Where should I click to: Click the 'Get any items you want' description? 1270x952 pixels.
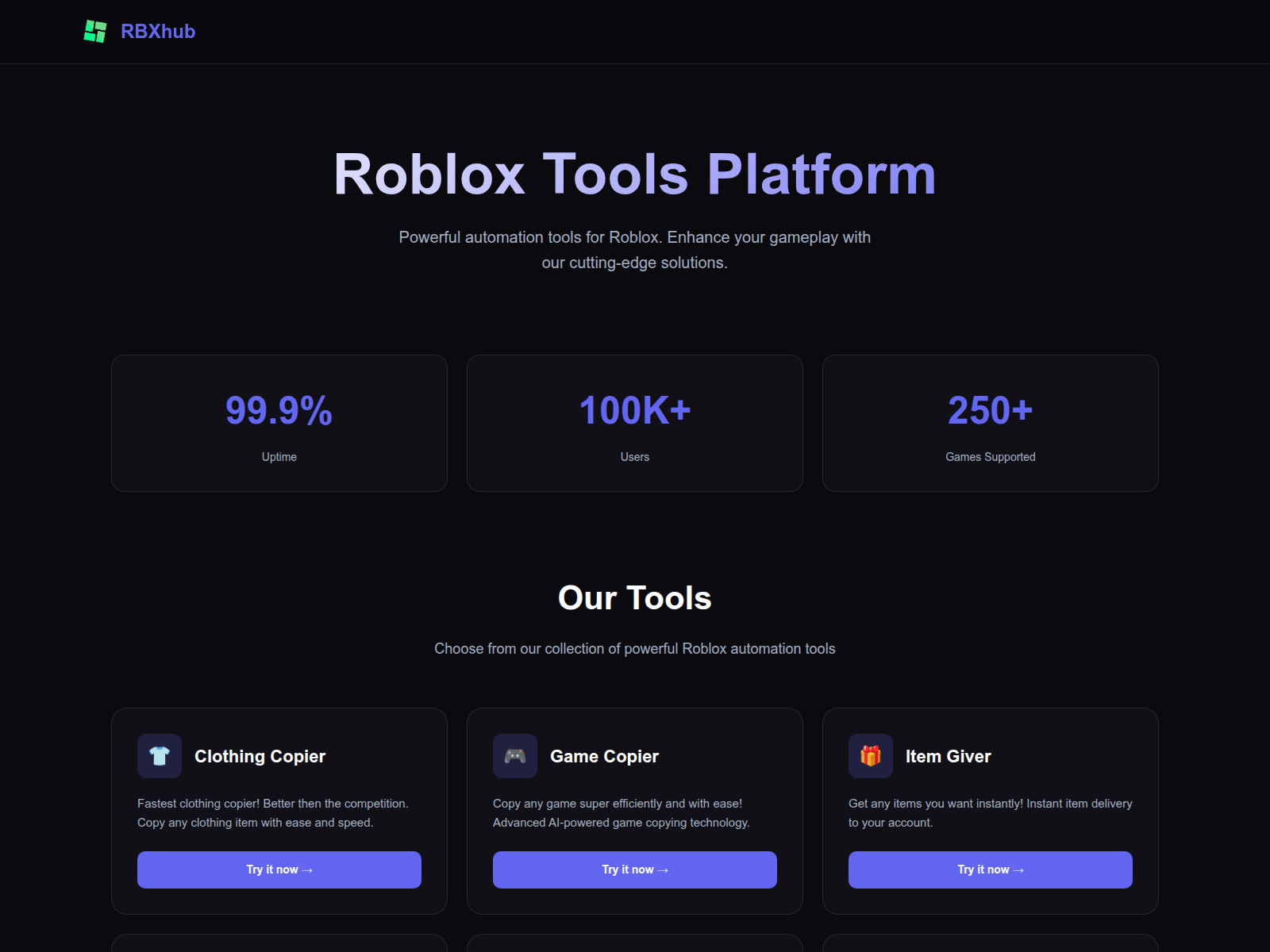(x=991, y=813)
